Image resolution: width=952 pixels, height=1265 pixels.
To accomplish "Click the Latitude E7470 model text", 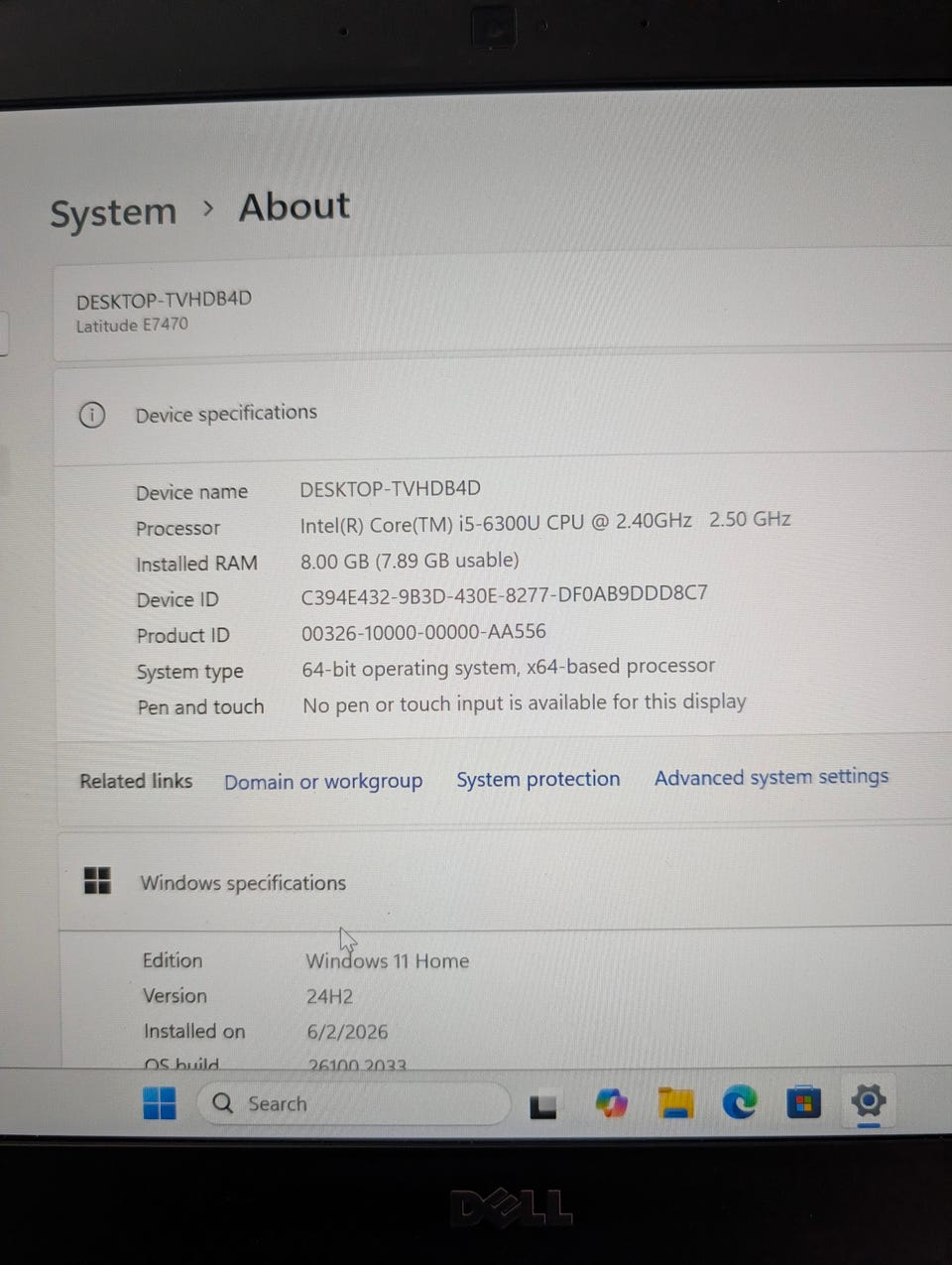I will pyautogui.click(x=132, y=324).
